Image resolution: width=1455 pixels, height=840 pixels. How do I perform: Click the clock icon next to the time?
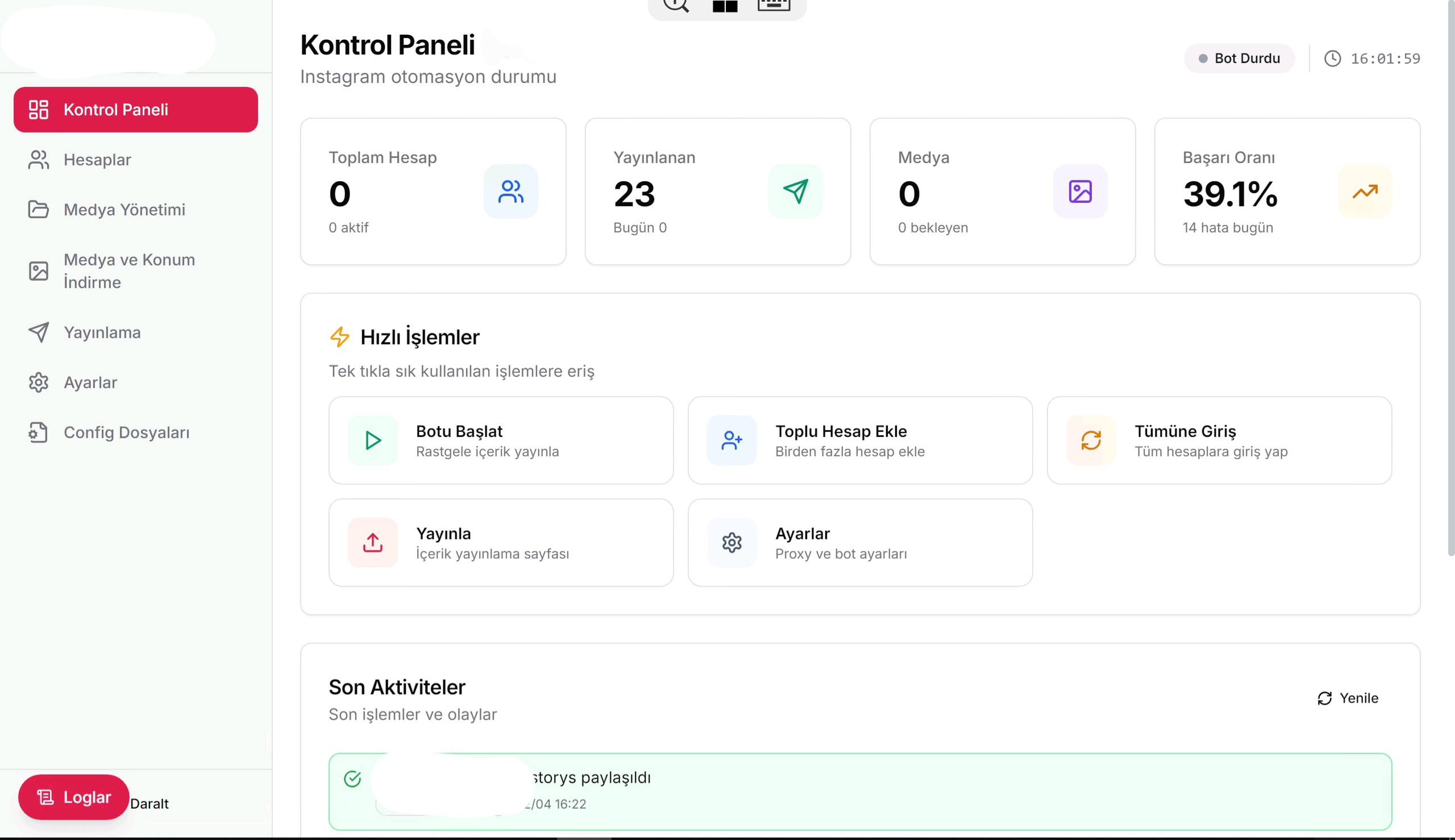(1333, 59)
